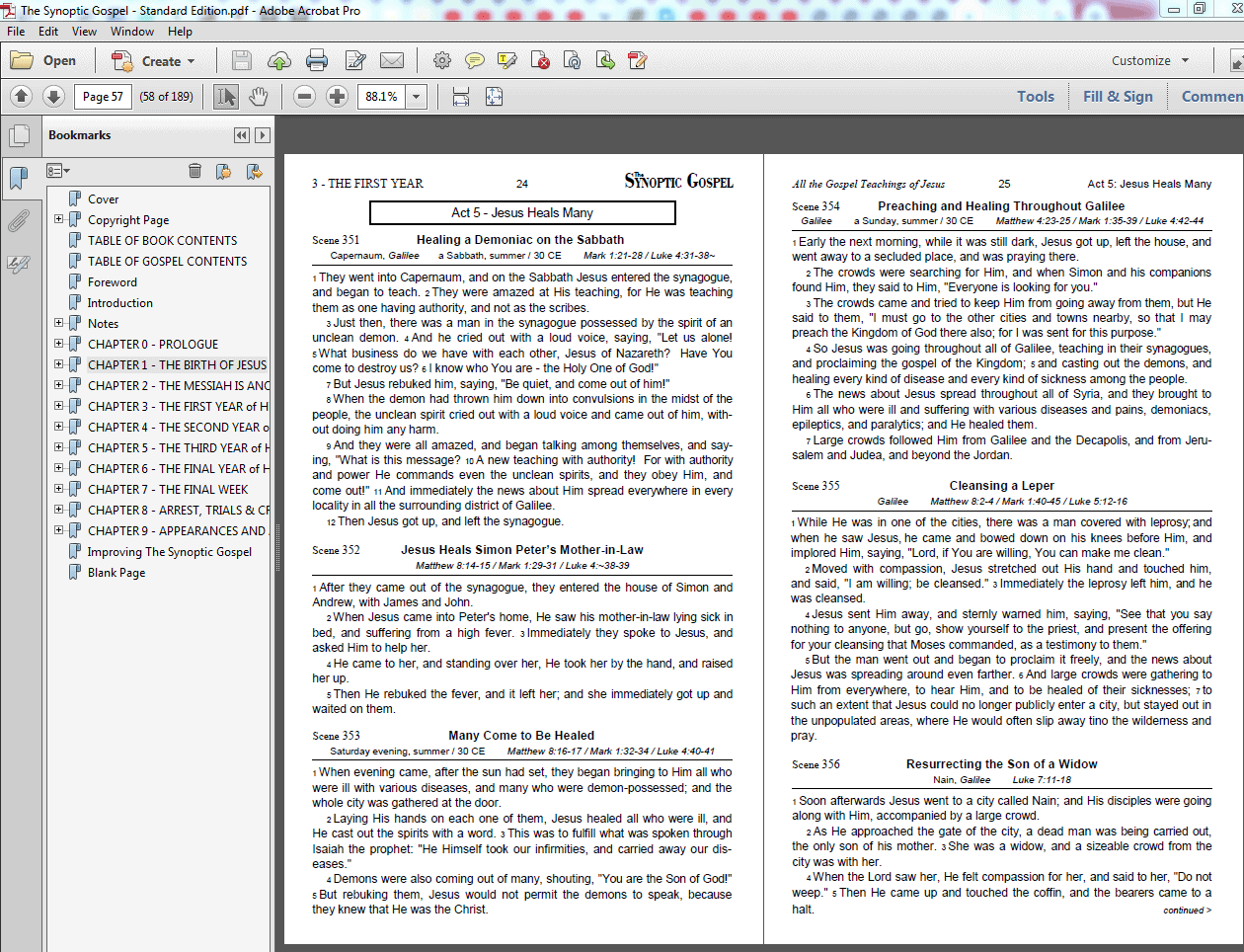Open the View menu

[84, 32]
